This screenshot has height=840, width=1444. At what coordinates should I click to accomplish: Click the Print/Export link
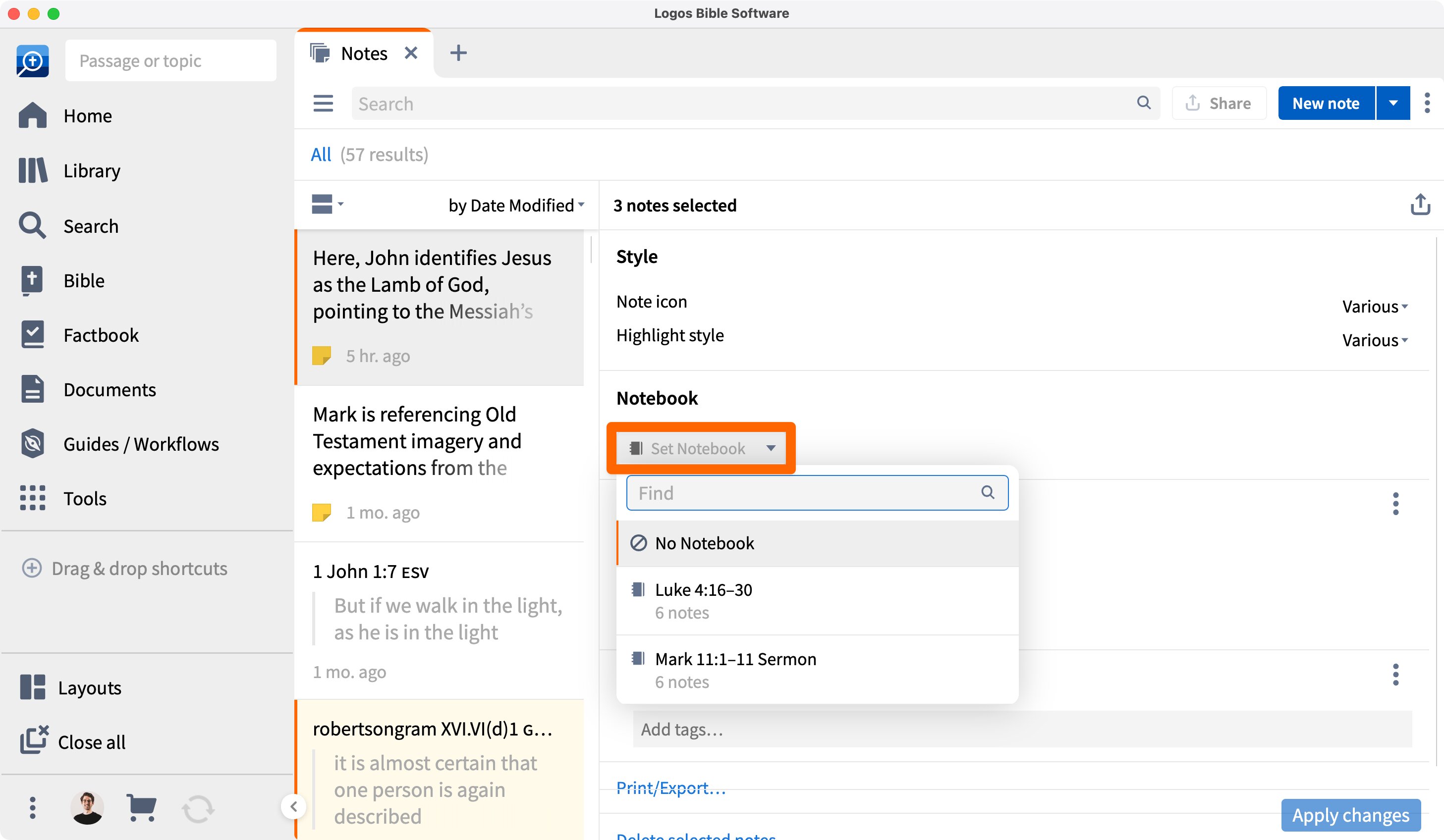click(671, 788)
